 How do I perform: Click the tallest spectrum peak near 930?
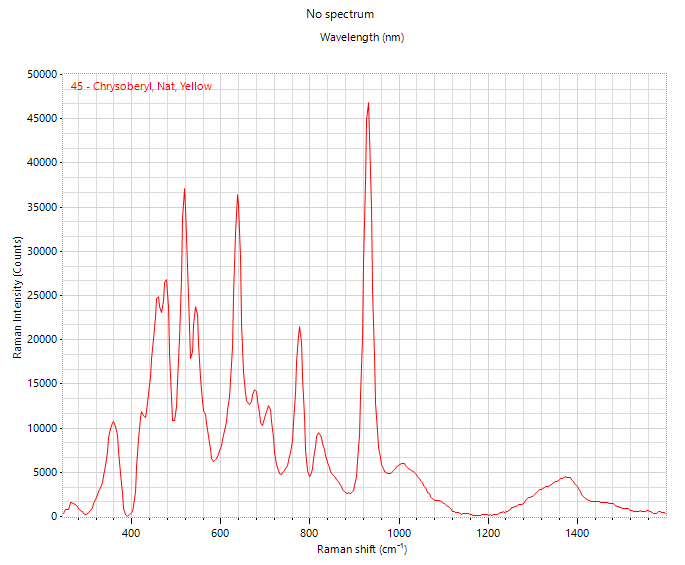click(x=368, y=104)
